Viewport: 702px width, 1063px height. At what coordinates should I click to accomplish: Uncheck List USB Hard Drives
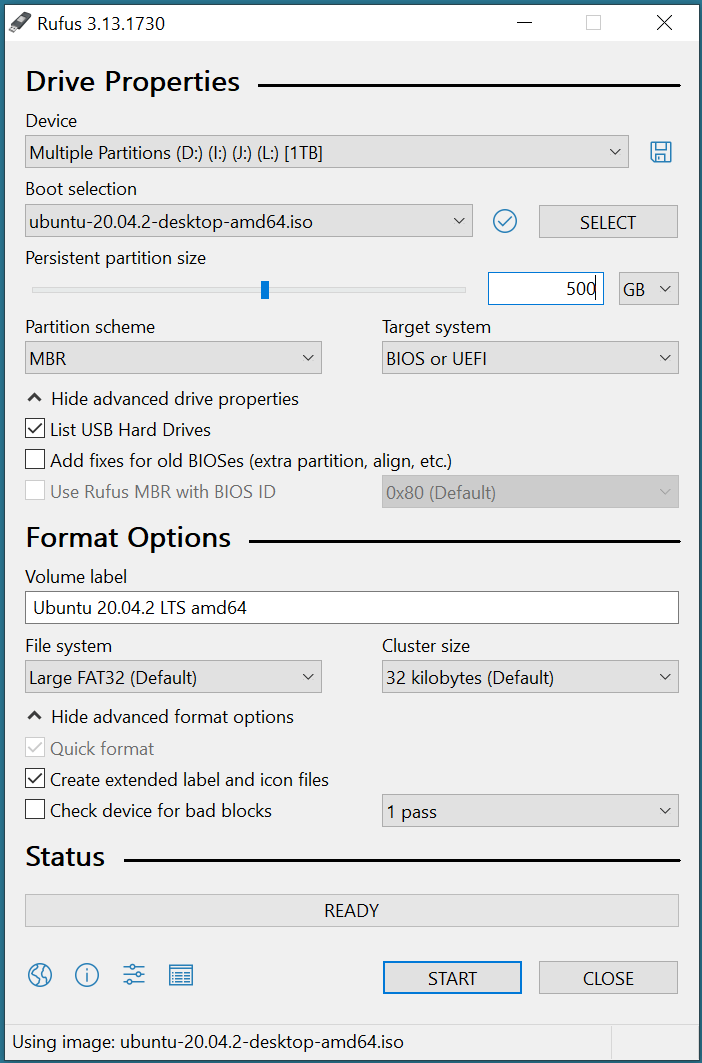point(34,429)
